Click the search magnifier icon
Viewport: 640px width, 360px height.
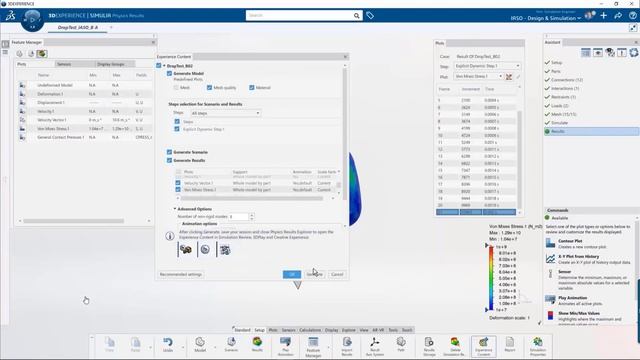(x=356, y=16)
